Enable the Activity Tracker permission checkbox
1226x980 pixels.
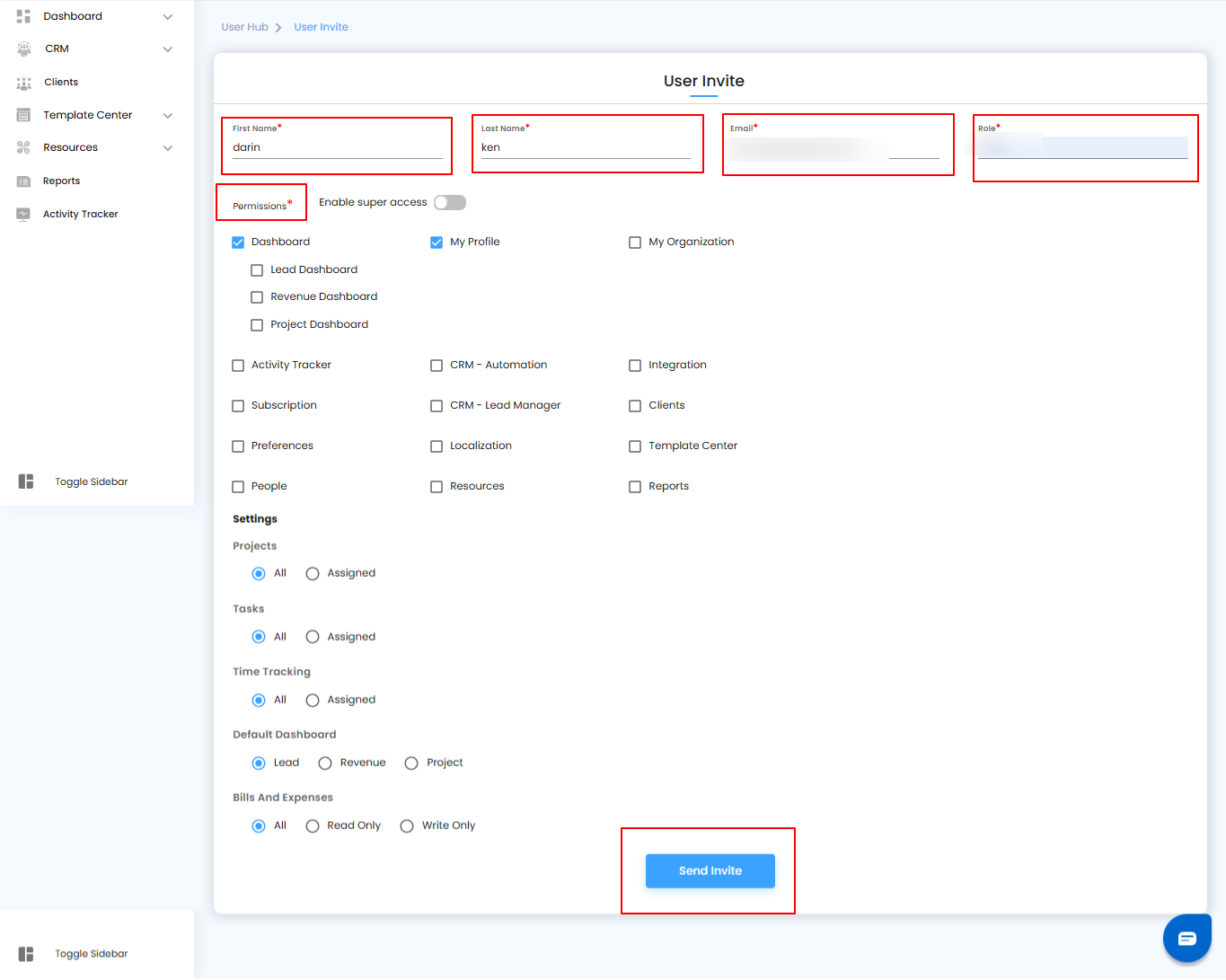click(238, 366)
